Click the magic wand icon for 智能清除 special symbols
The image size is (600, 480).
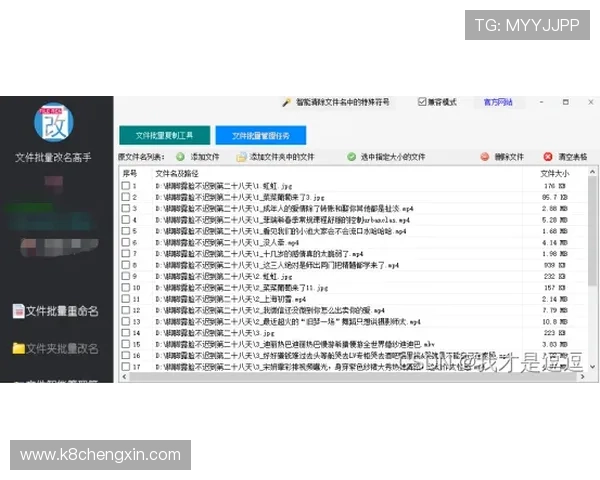[x=286, y=103]
